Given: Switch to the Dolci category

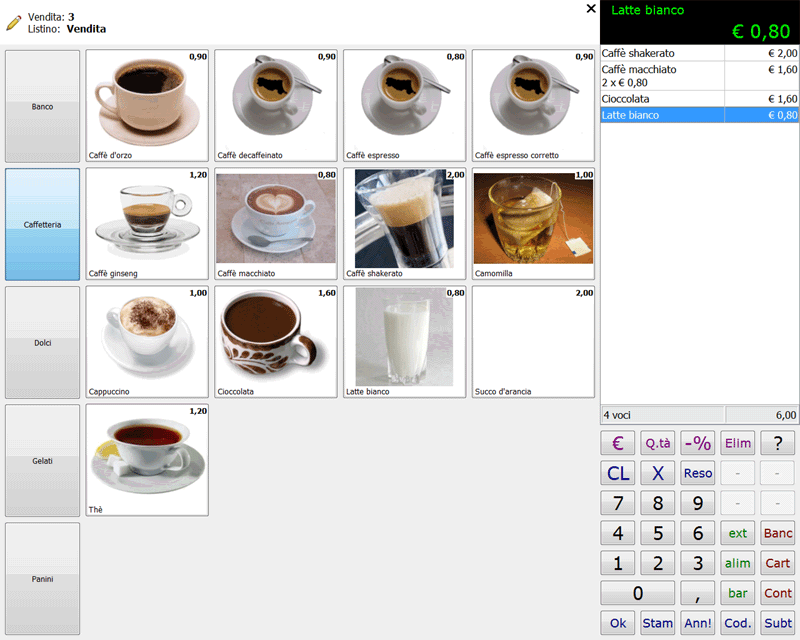Looking at the screenshot, I should click(42, 342).
